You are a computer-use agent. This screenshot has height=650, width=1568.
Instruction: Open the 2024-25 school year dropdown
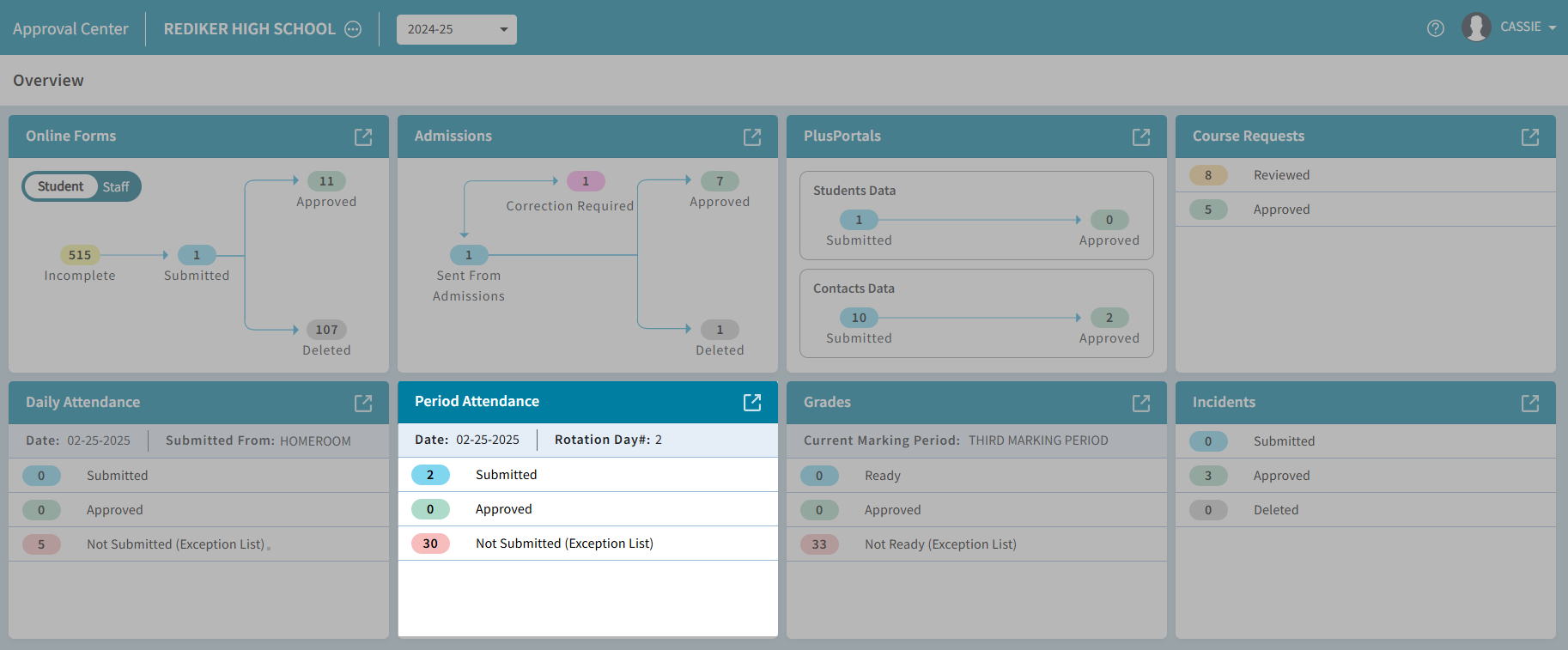click(x=457, y=29)
